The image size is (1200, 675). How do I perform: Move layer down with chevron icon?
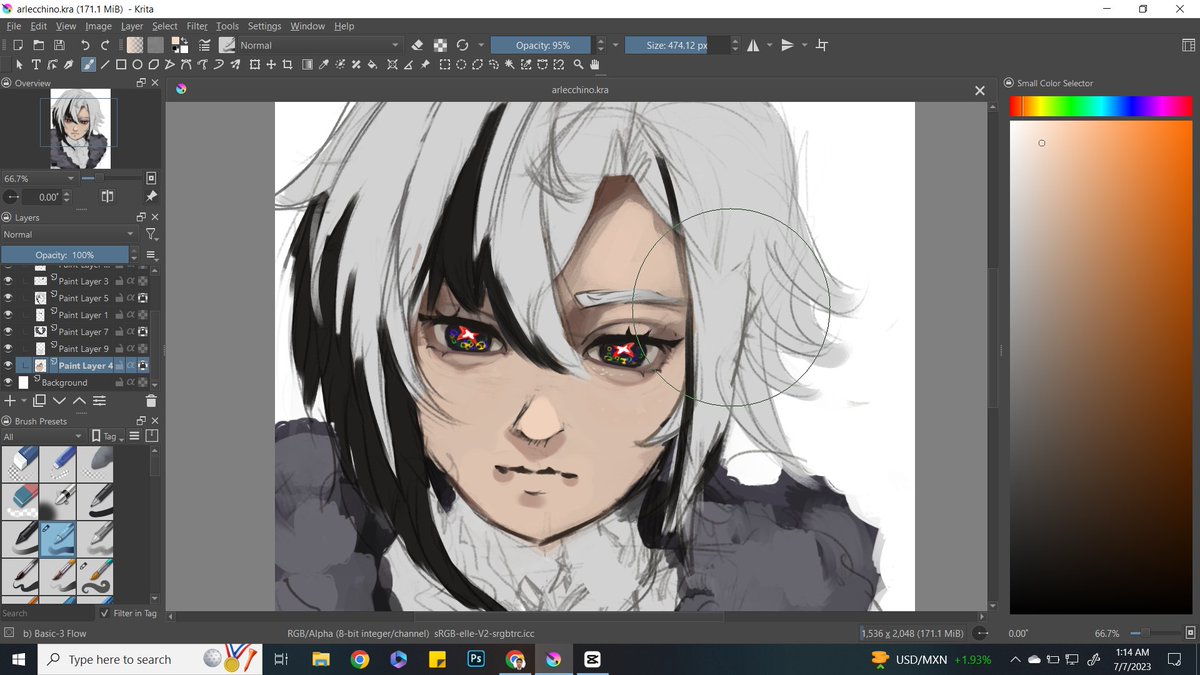click(x=59, y=400)
